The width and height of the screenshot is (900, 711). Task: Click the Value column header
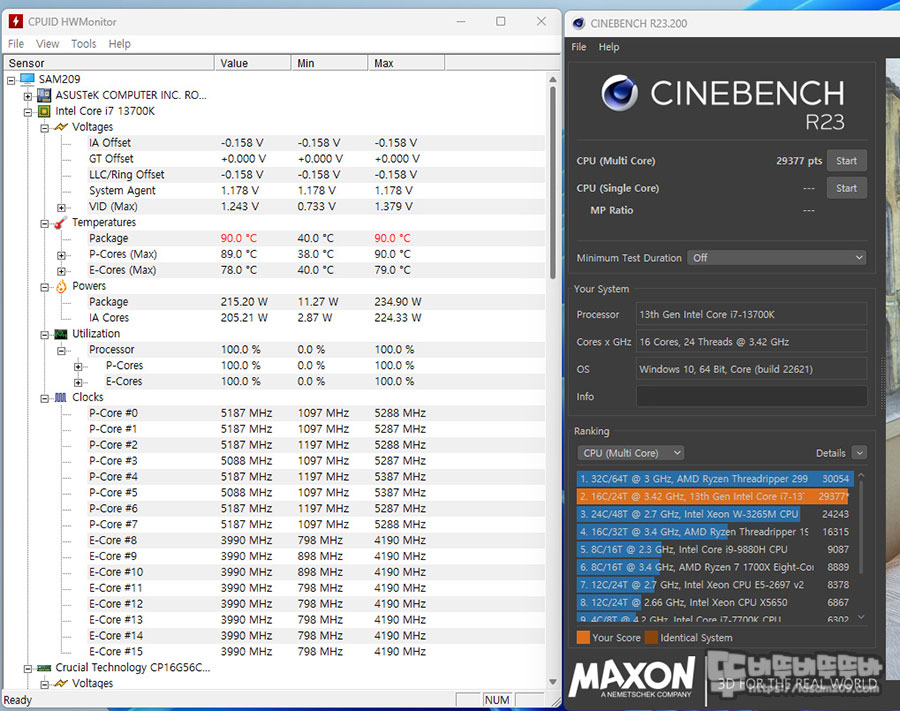(253, 63)
